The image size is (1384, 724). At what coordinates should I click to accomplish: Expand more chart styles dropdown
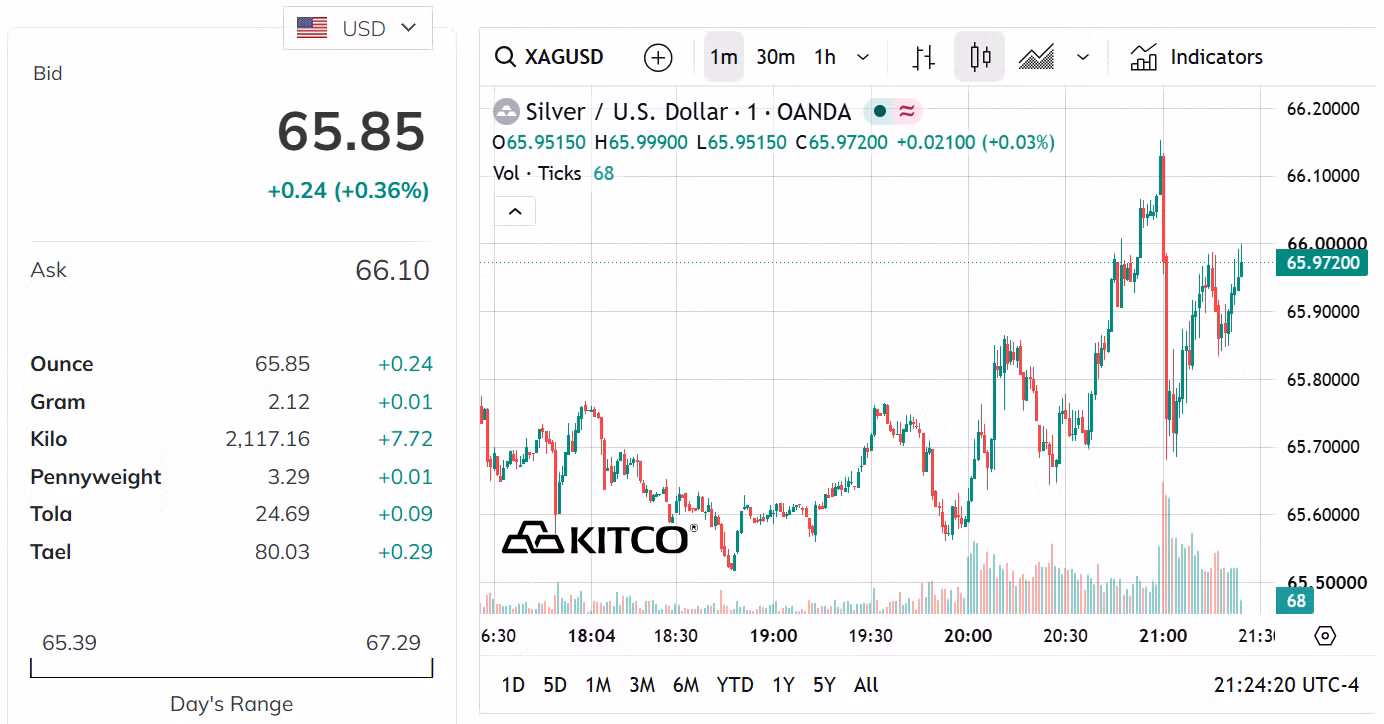1082,57
